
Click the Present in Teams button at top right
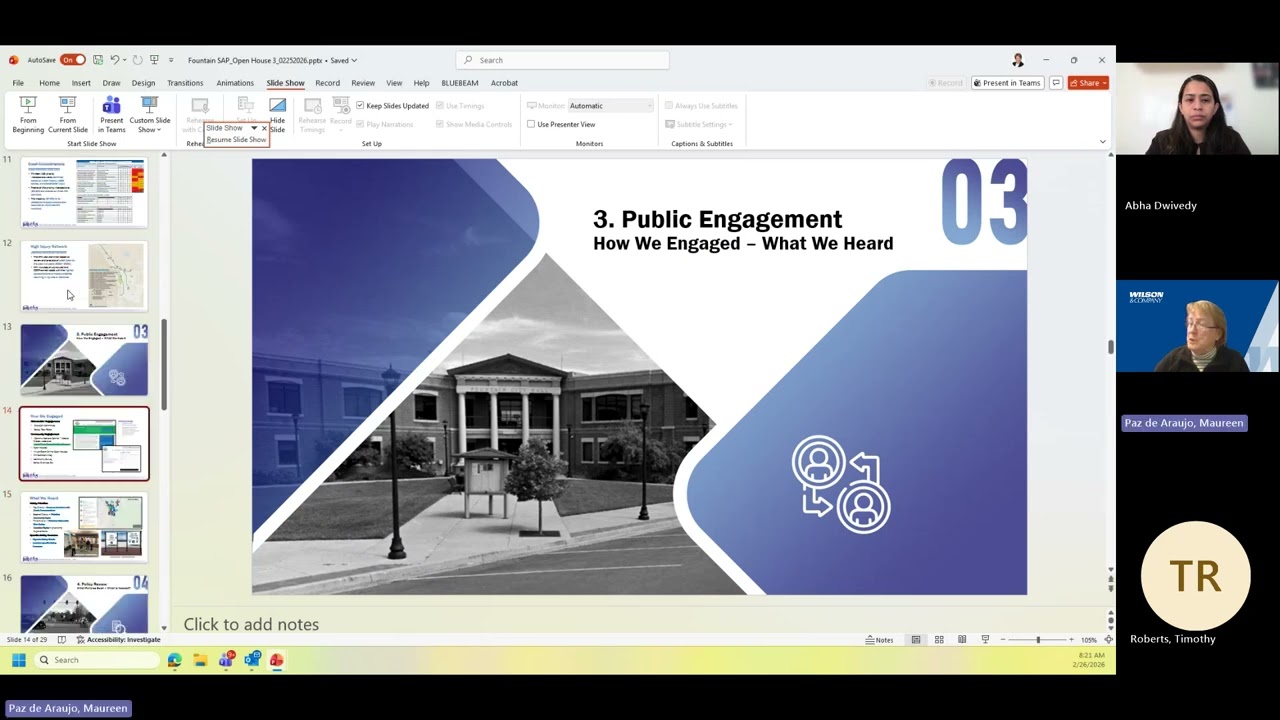[x=1007, y=83]
